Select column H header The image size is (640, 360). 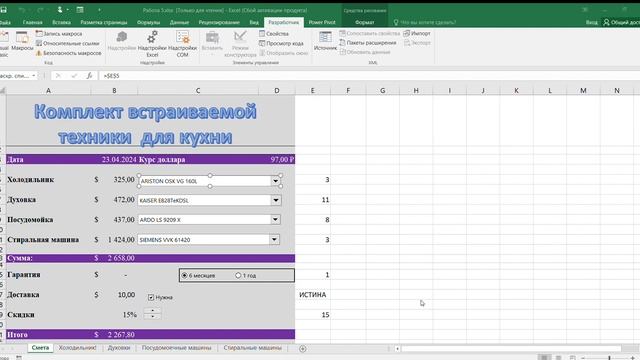coord(416,90)
